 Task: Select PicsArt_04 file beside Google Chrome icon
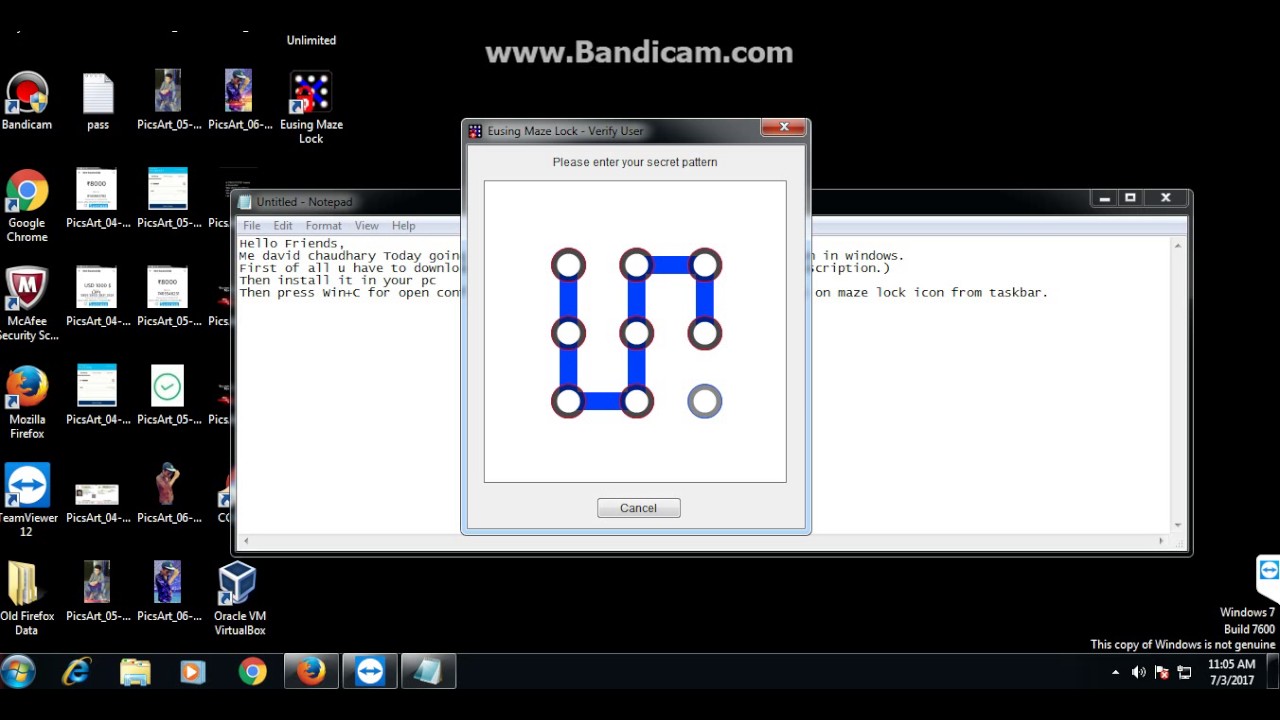(98, 199)
